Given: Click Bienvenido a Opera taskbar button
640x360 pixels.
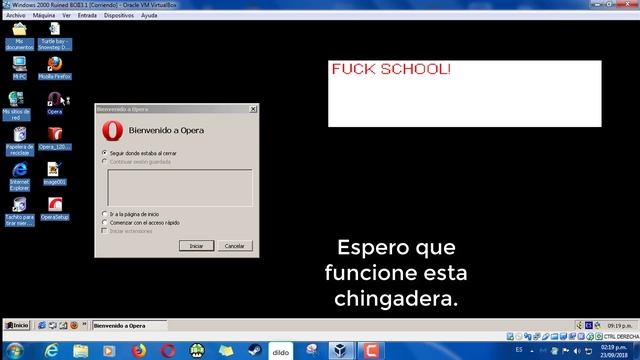Looking at the screenshot, I should [x=130, y=325].
